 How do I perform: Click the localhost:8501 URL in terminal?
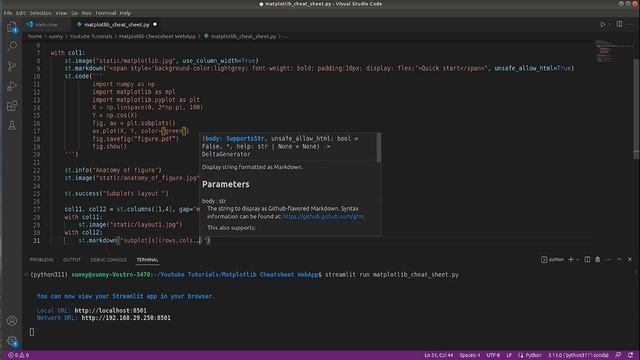point(110,310)
